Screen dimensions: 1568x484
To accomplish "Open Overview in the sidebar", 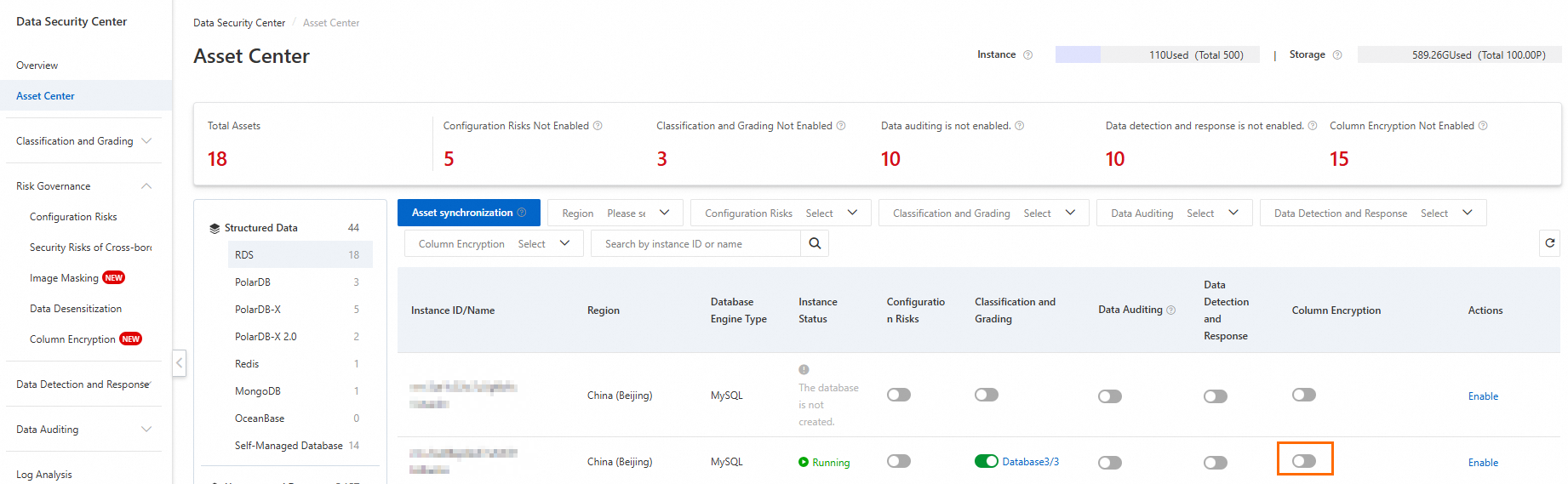I will (37, 65).
